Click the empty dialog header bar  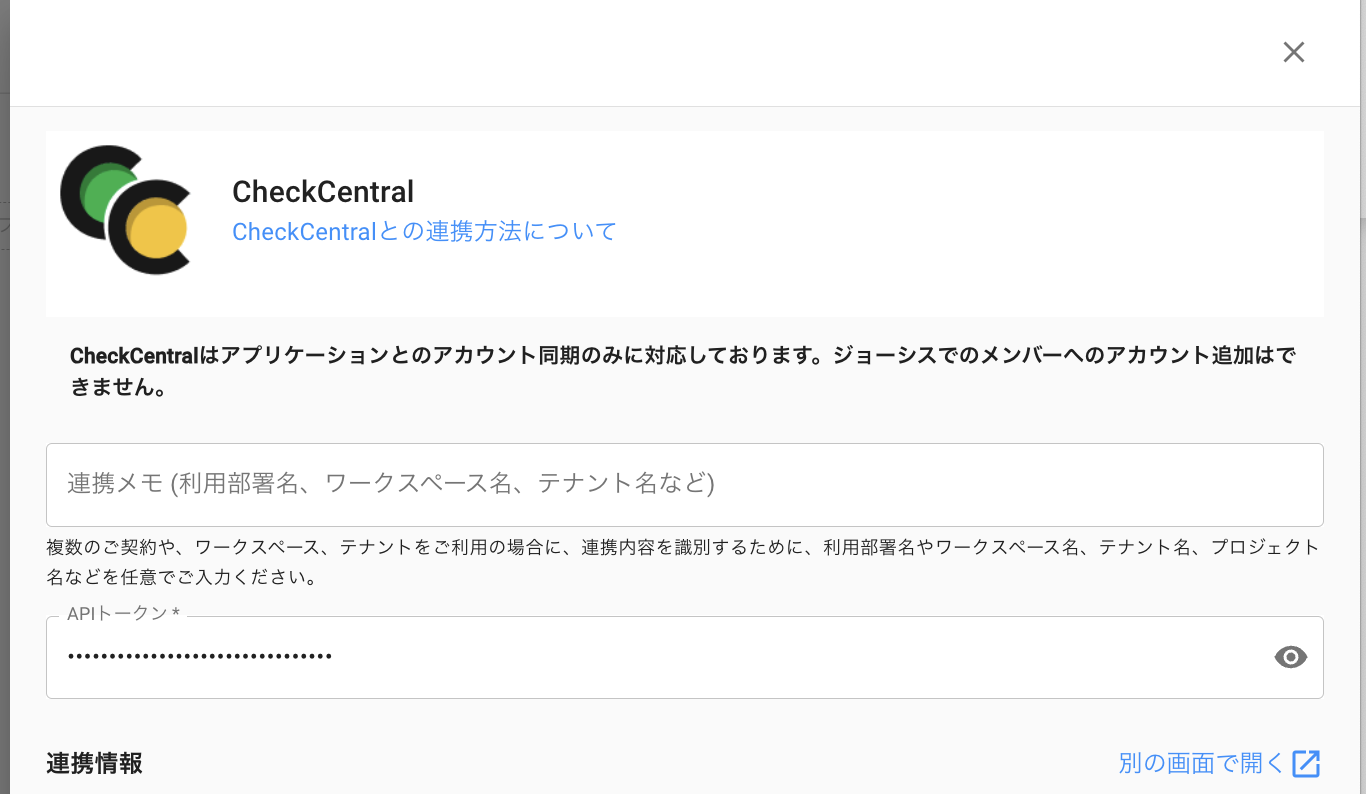coord(640,52)
